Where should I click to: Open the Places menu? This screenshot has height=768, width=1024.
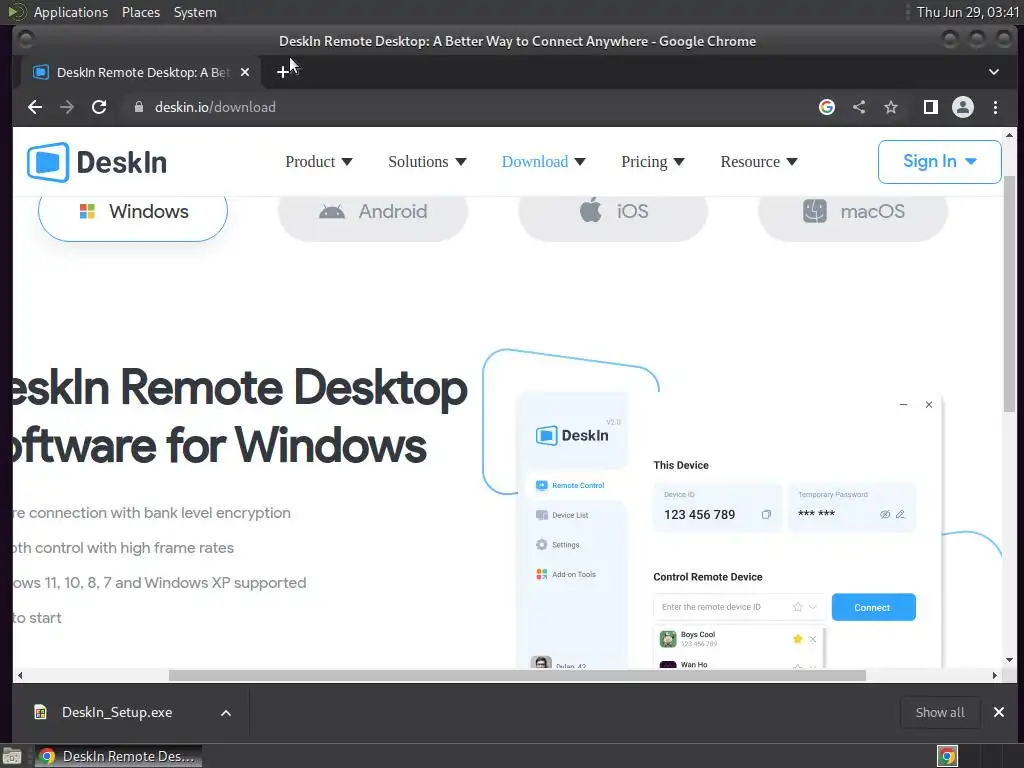[141, 12]
